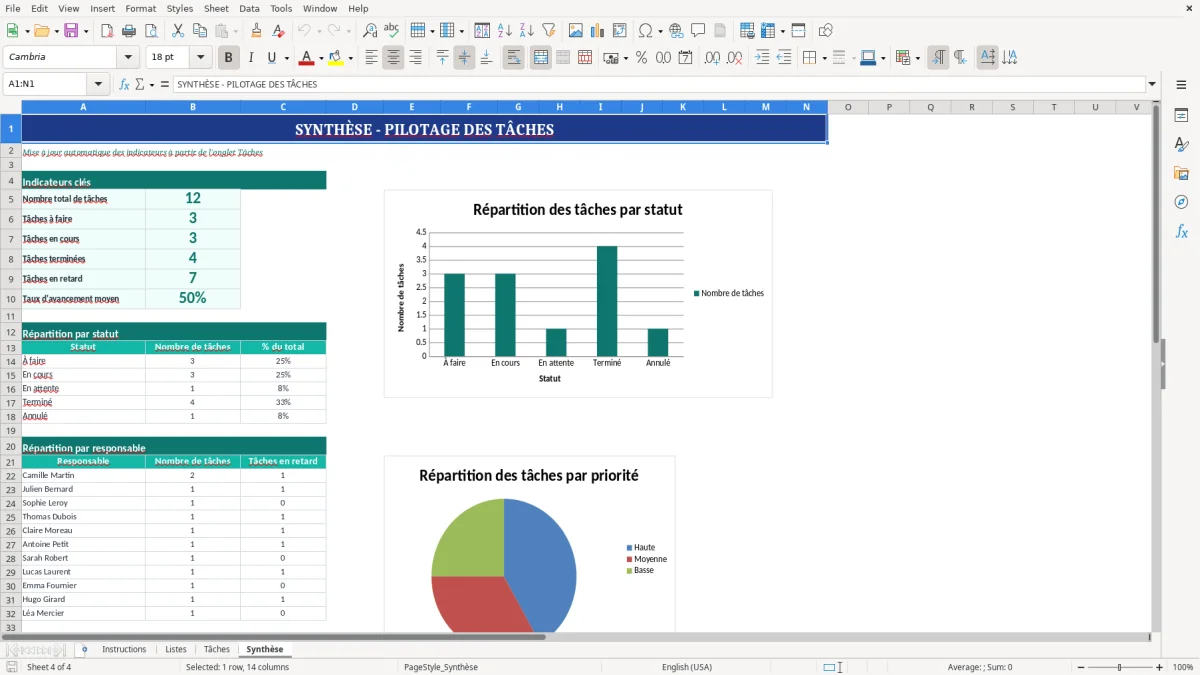The width and height of the screenshot is (1200, 675).
Task: Open the Sheet menu
Action: [x=216, y=8]
